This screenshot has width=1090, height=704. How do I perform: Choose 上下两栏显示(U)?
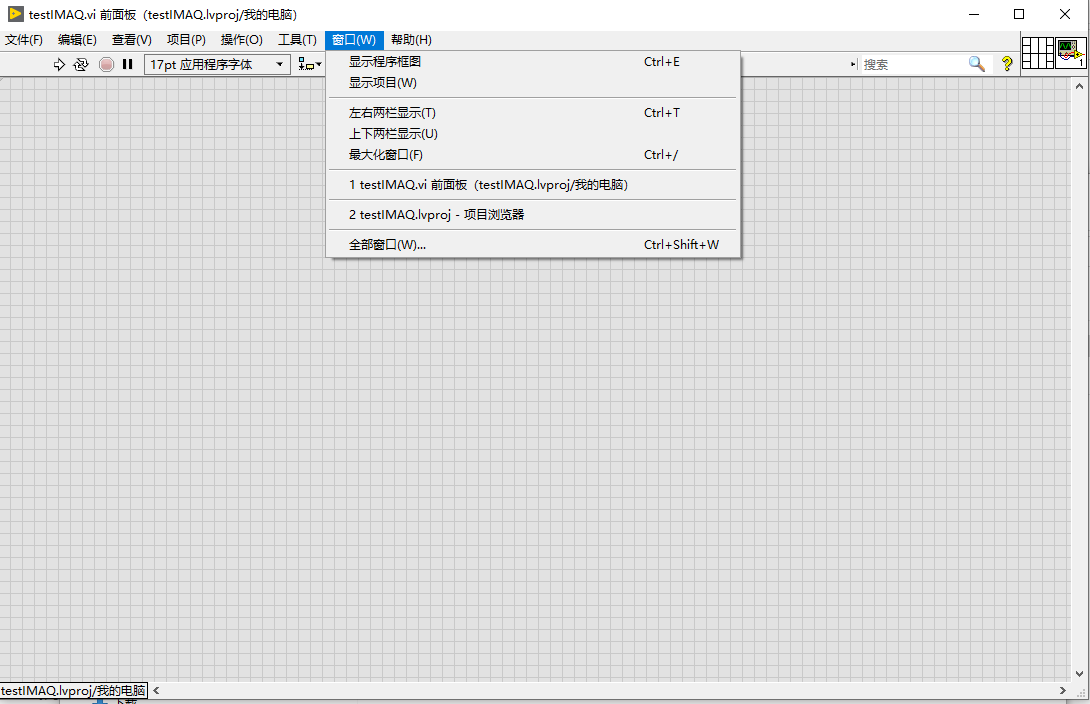click(x=533, y=133)
